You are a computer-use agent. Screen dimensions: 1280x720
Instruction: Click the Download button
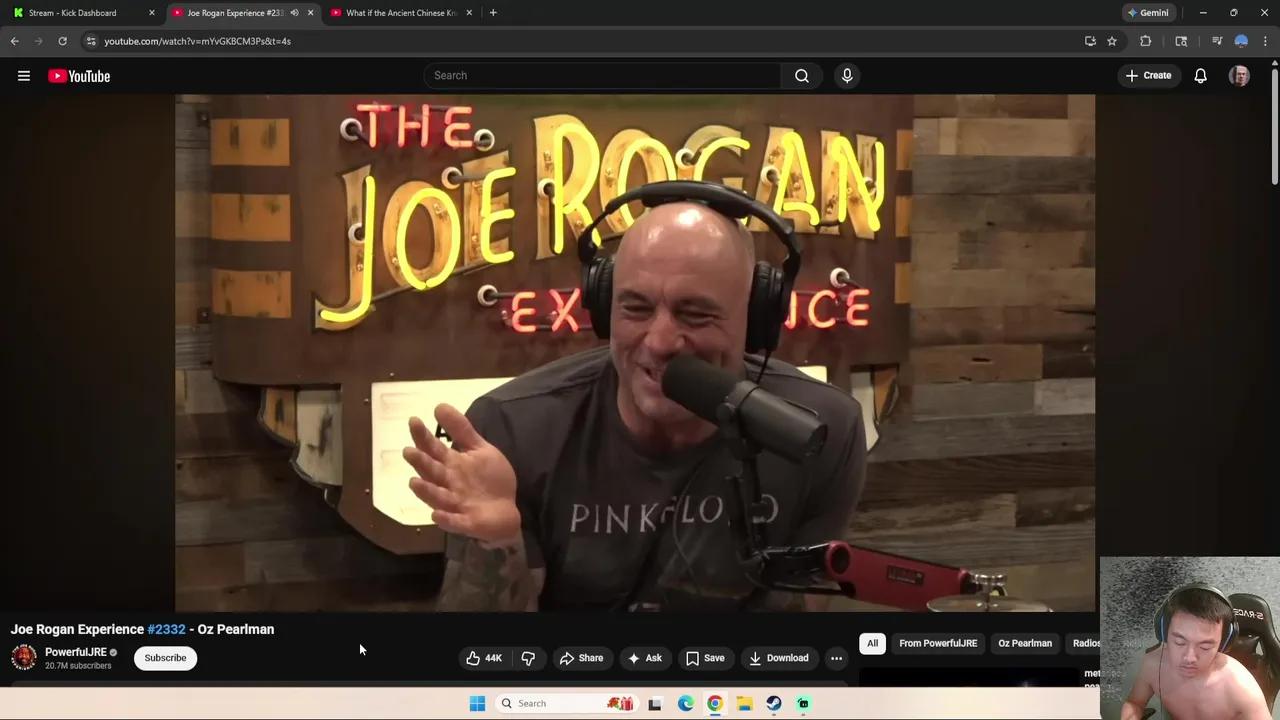tap(778, 658)
